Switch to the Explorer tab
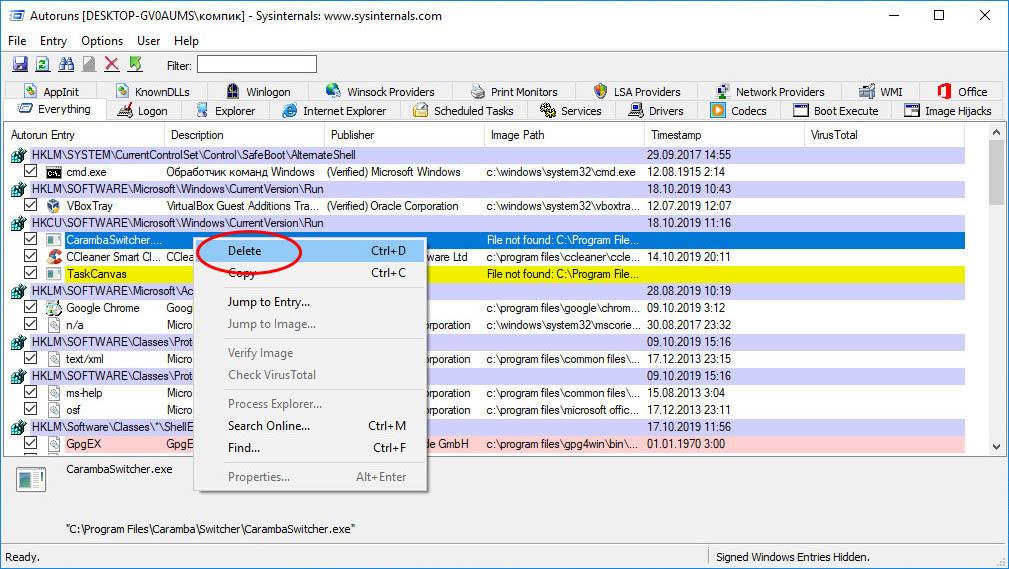This screenshot has height=569, width=1009. point(225,111)
